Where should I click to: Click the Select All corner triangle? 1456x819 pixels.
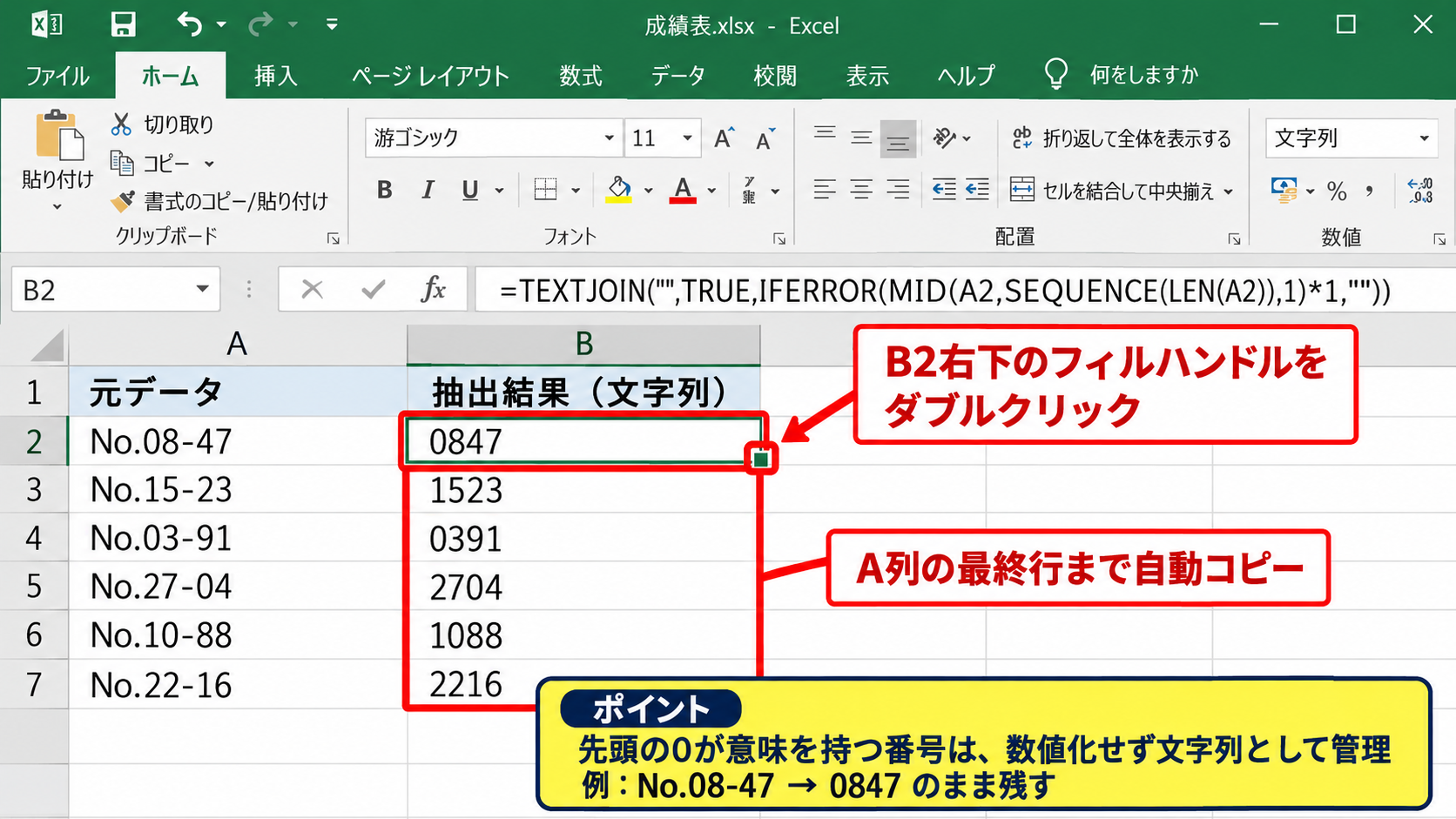pyautogui.click(x=48, y=346)
